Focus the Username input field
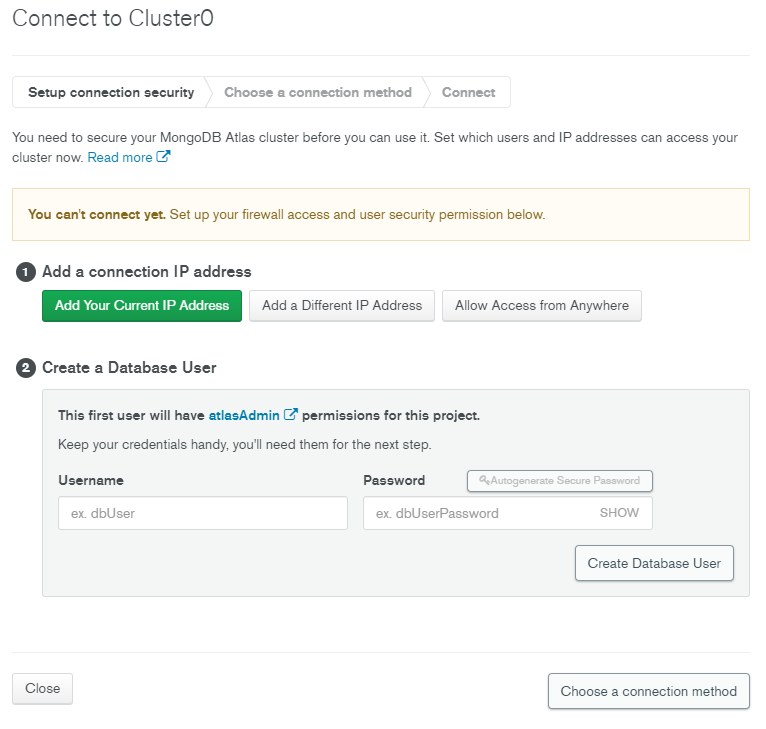This screenshot has height=729, width=766. [203, 513]
